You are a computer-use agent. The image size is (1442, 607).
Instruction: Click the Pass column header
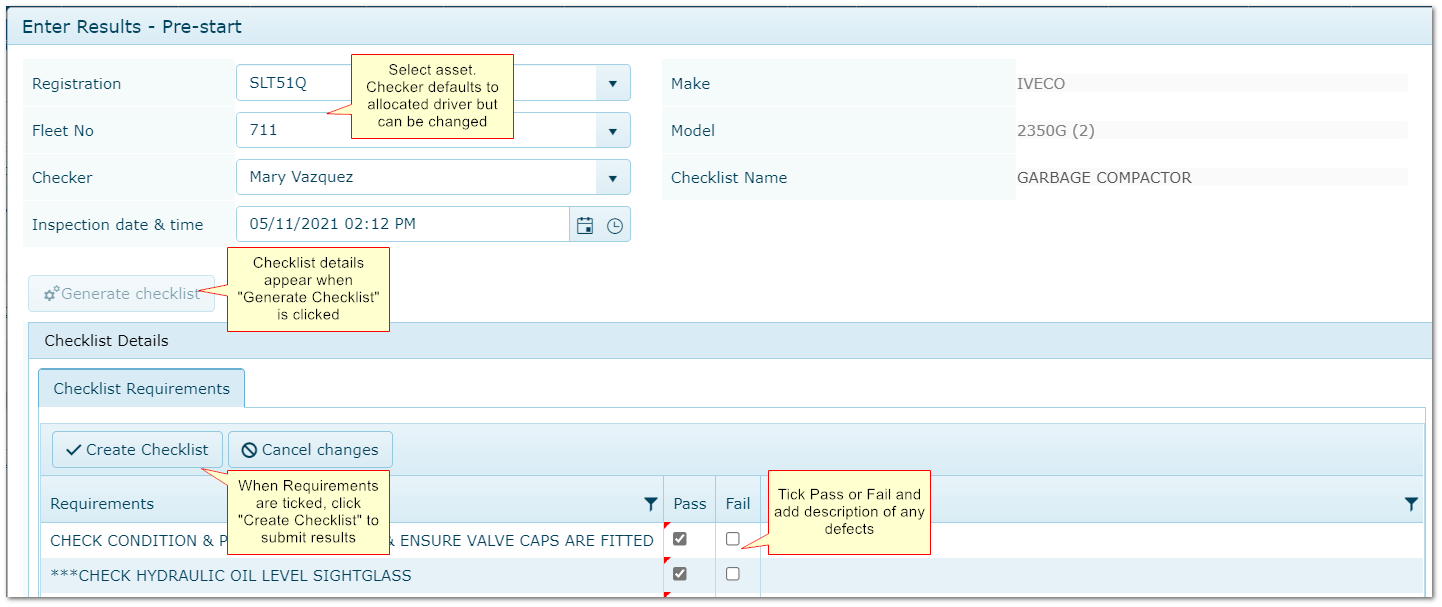(x=689, y=504)
